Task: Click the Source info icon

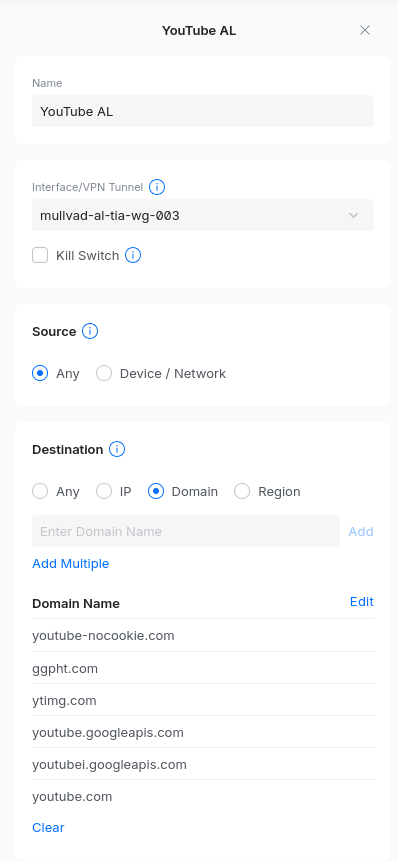Action: click(x=90, y=332)
